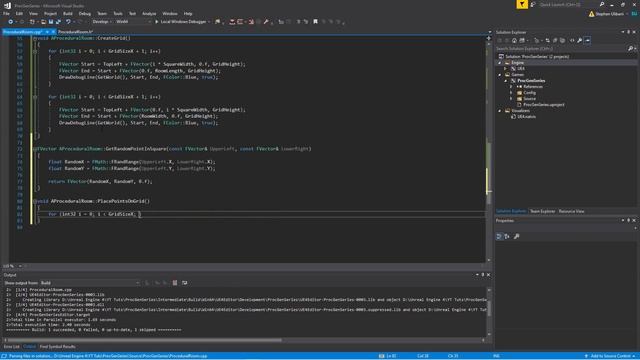Image resolution: width=640 pixels, height=360 pixels.
Task: Expand the Config folder
Action: pos(511,93)
